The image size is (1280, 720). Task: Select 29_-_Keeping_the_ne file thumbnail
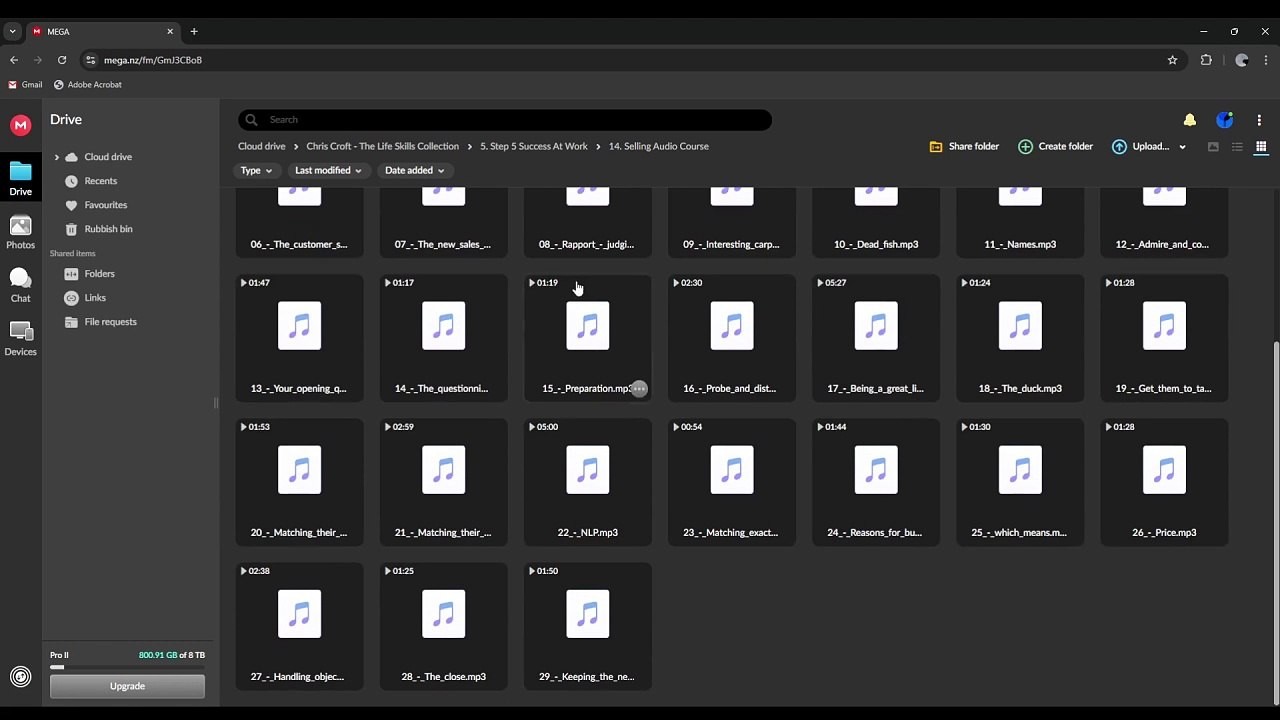point(587,614)
